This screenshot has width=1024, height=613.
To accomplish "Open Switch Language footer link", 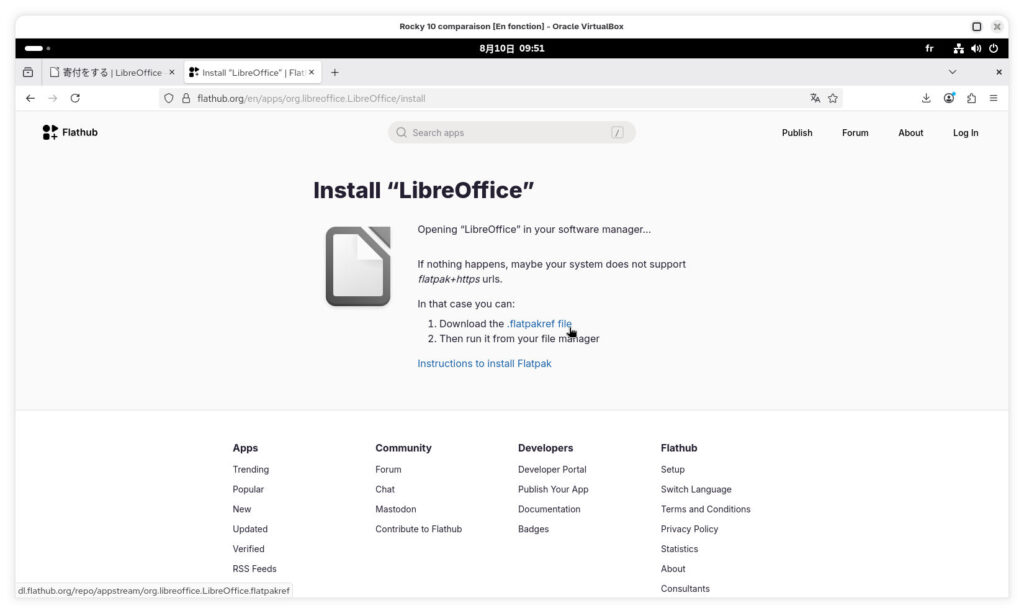I will point(696,489).
